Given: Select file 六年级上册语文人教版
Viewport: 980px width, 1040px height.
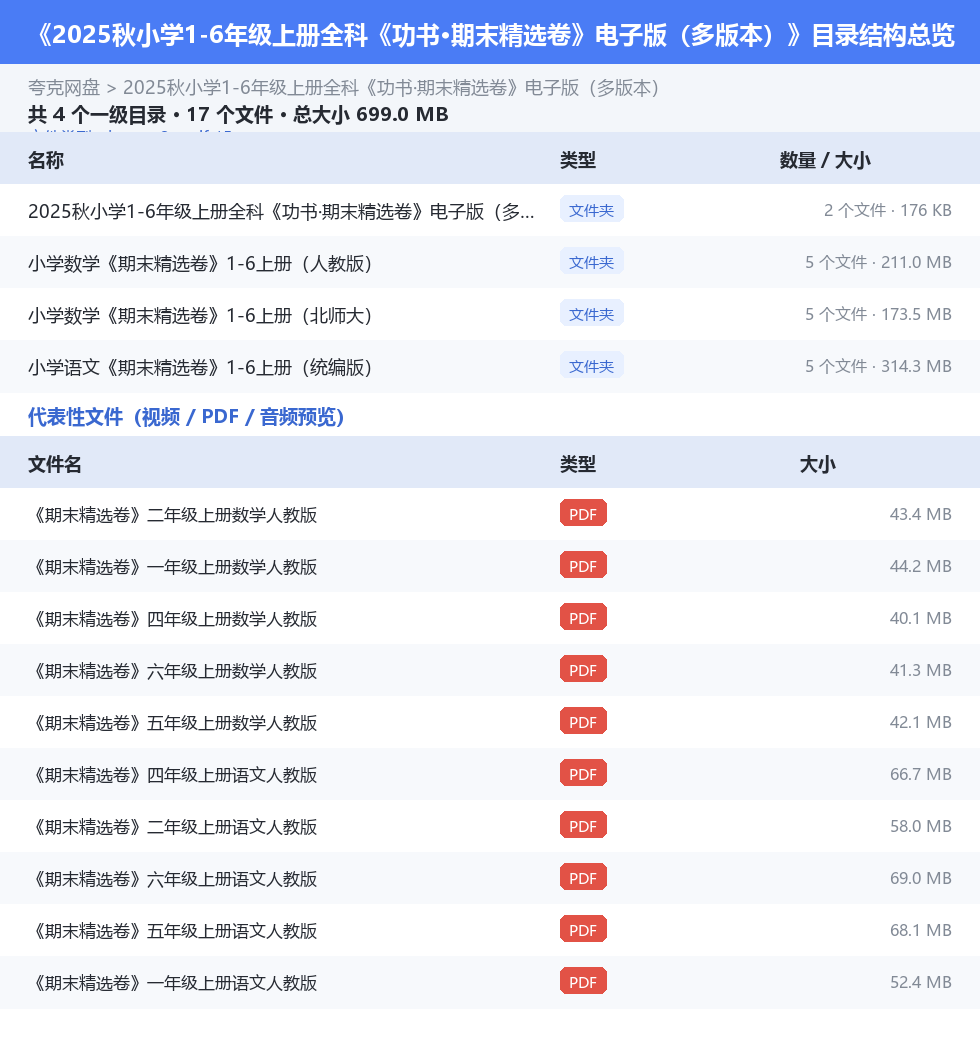Looking at the screenshot, I should 173,879.
